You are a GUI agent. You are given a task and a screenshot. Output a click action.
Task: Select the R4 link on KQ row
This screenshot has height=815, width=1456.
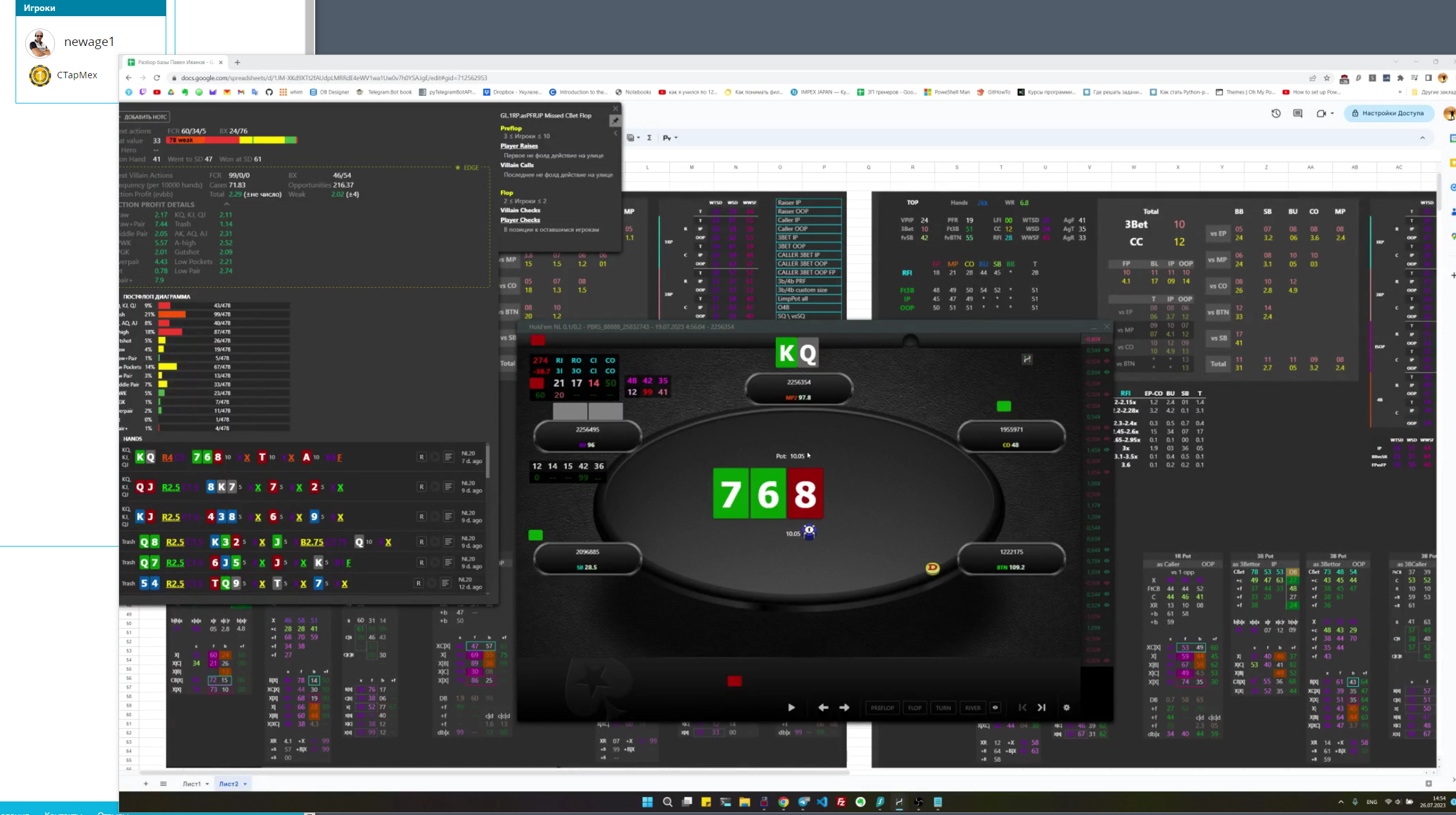[x=167, y=457]
